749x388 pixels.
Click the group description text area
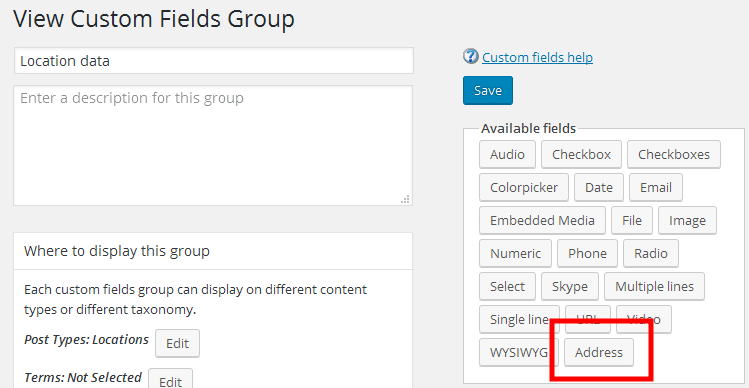pos(213,146)
